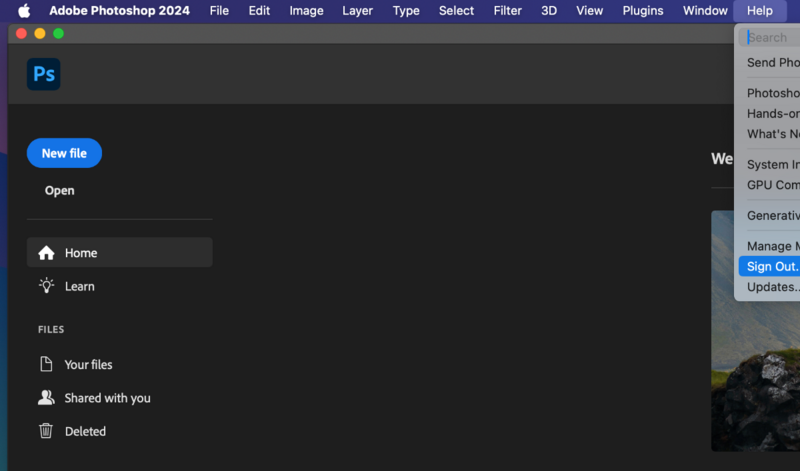Click the green fullscreen window button
Image resolution: width=800 pixels, height=471 pixels.
[59, 34]
